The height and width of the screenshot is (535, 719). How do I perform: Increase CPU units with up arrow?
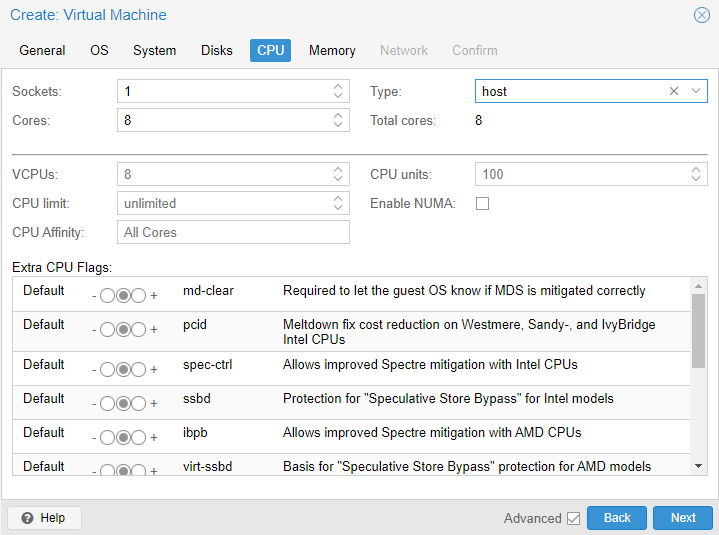[696, 169]
